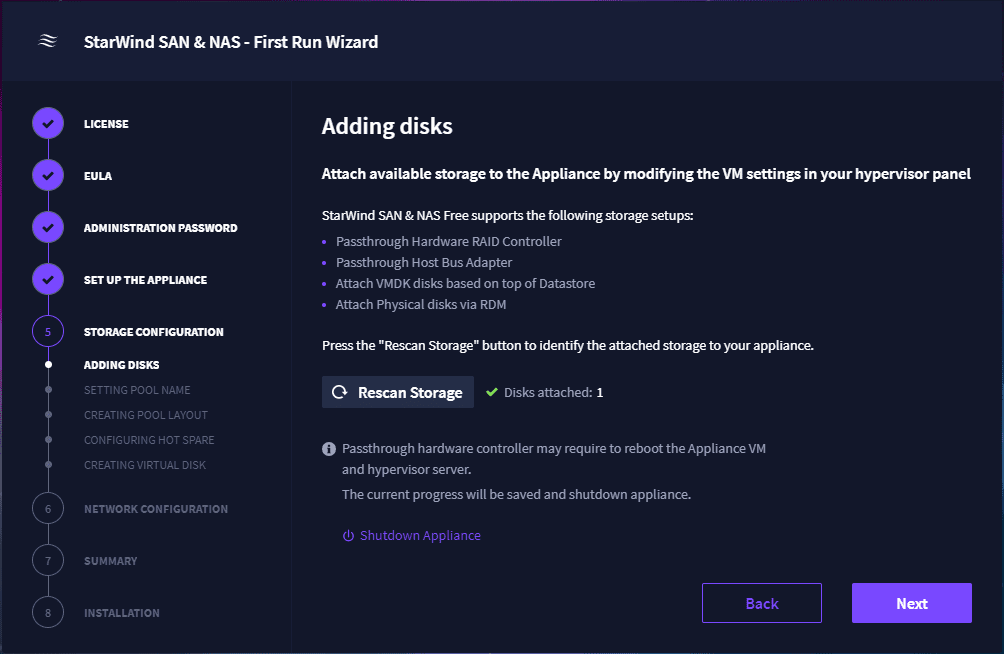Select the Creating Pool Layout step
The height and width of the screenshot is (654, 1004).
coord(145,414)
